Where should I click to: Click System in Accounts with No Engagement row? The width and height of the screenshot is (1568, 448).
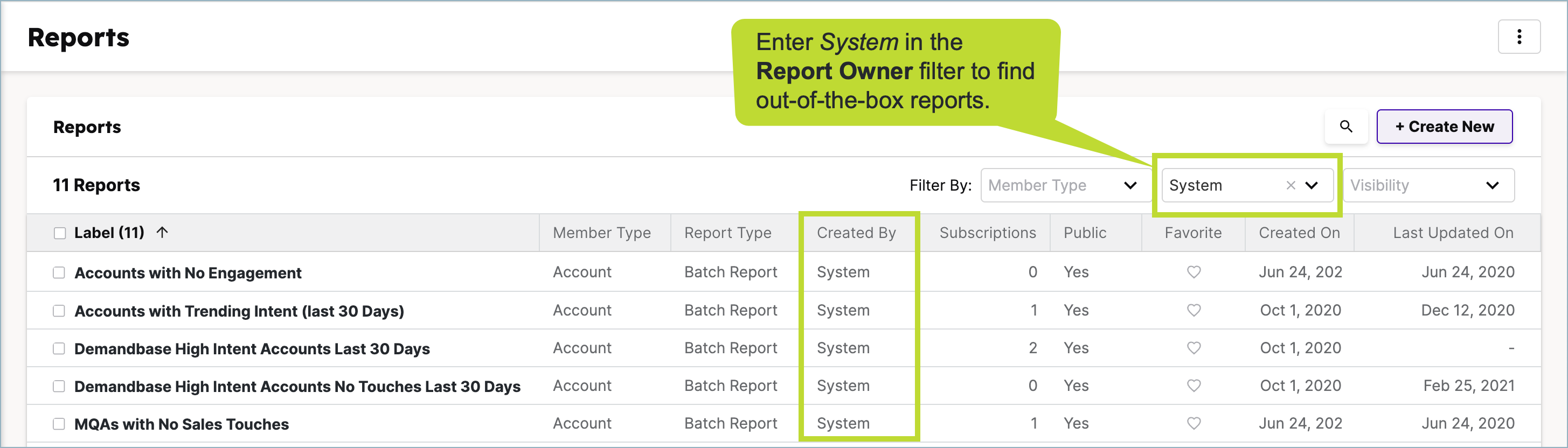843,272
